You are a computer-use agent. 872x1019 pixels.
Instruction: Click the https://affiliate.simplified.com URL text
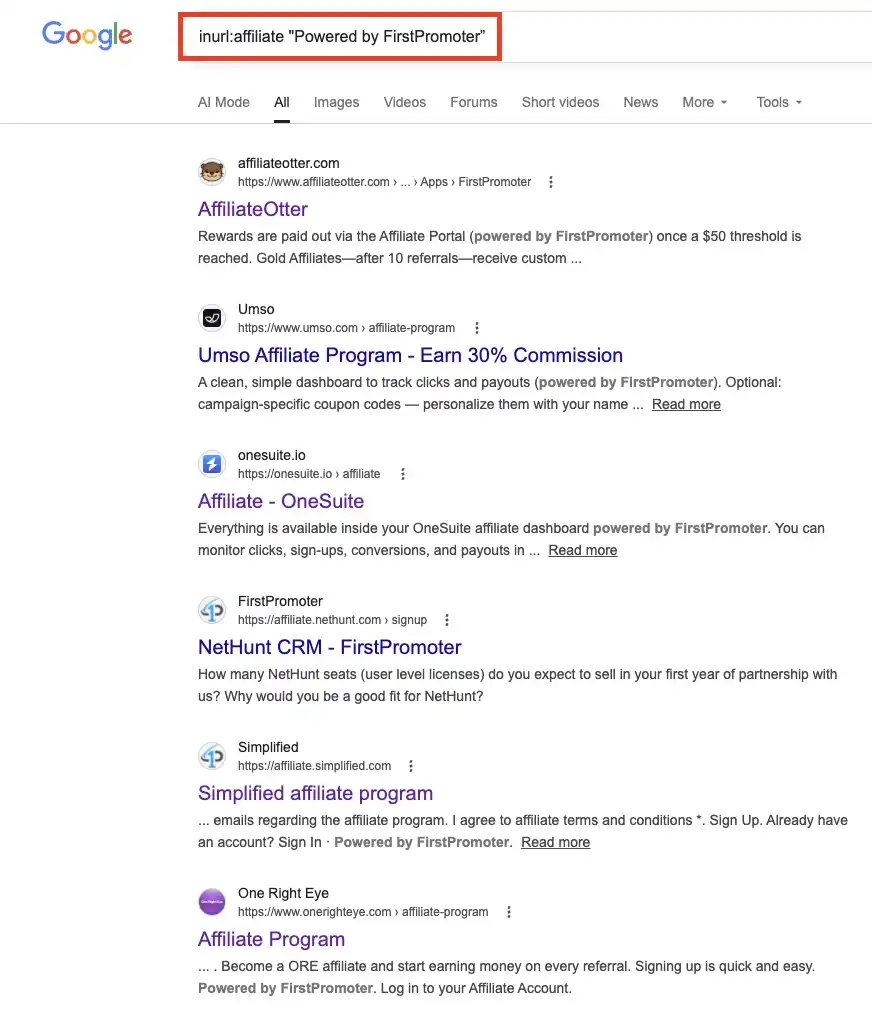click(314, 766)
